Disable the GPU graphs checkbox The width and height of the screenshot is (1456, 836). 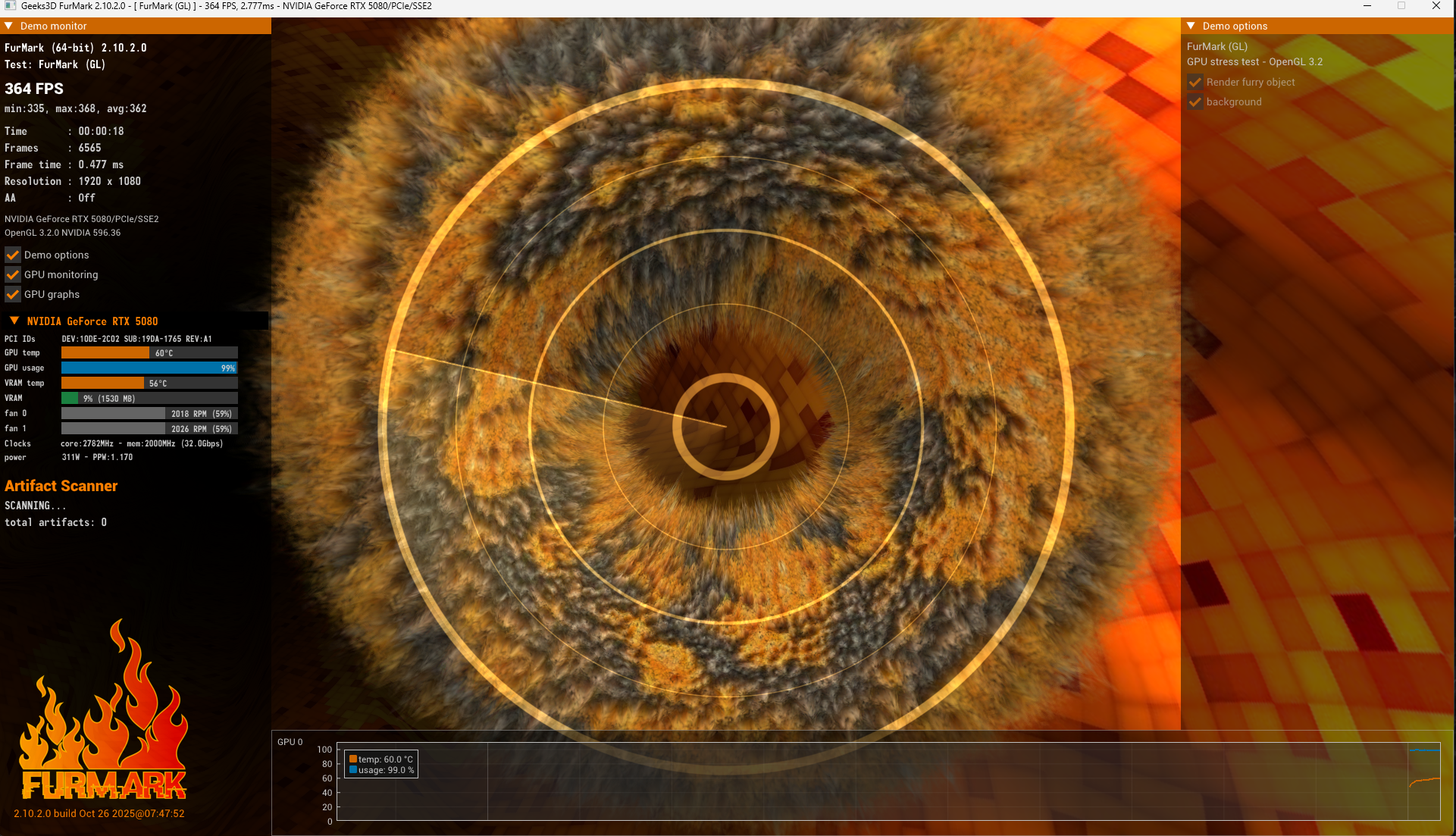pos(13,294)
